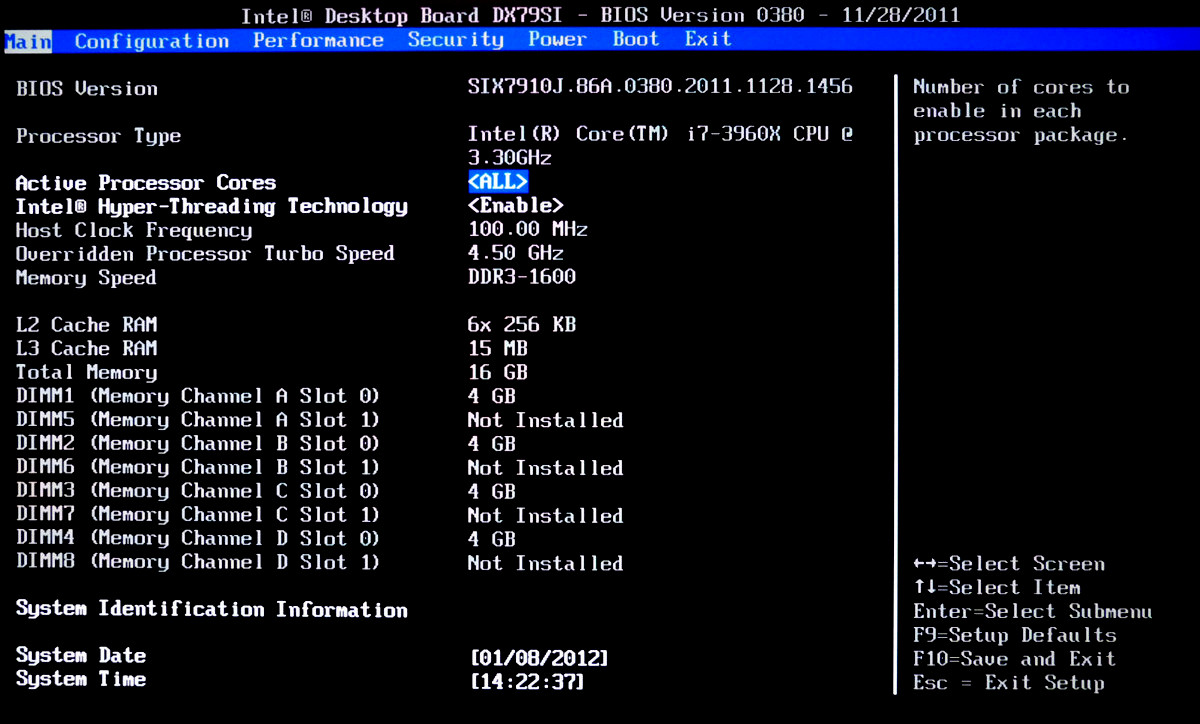Switch to the Performance tab
The width and height of the screenshot is (1200, 724).
[x=318, y=40]
